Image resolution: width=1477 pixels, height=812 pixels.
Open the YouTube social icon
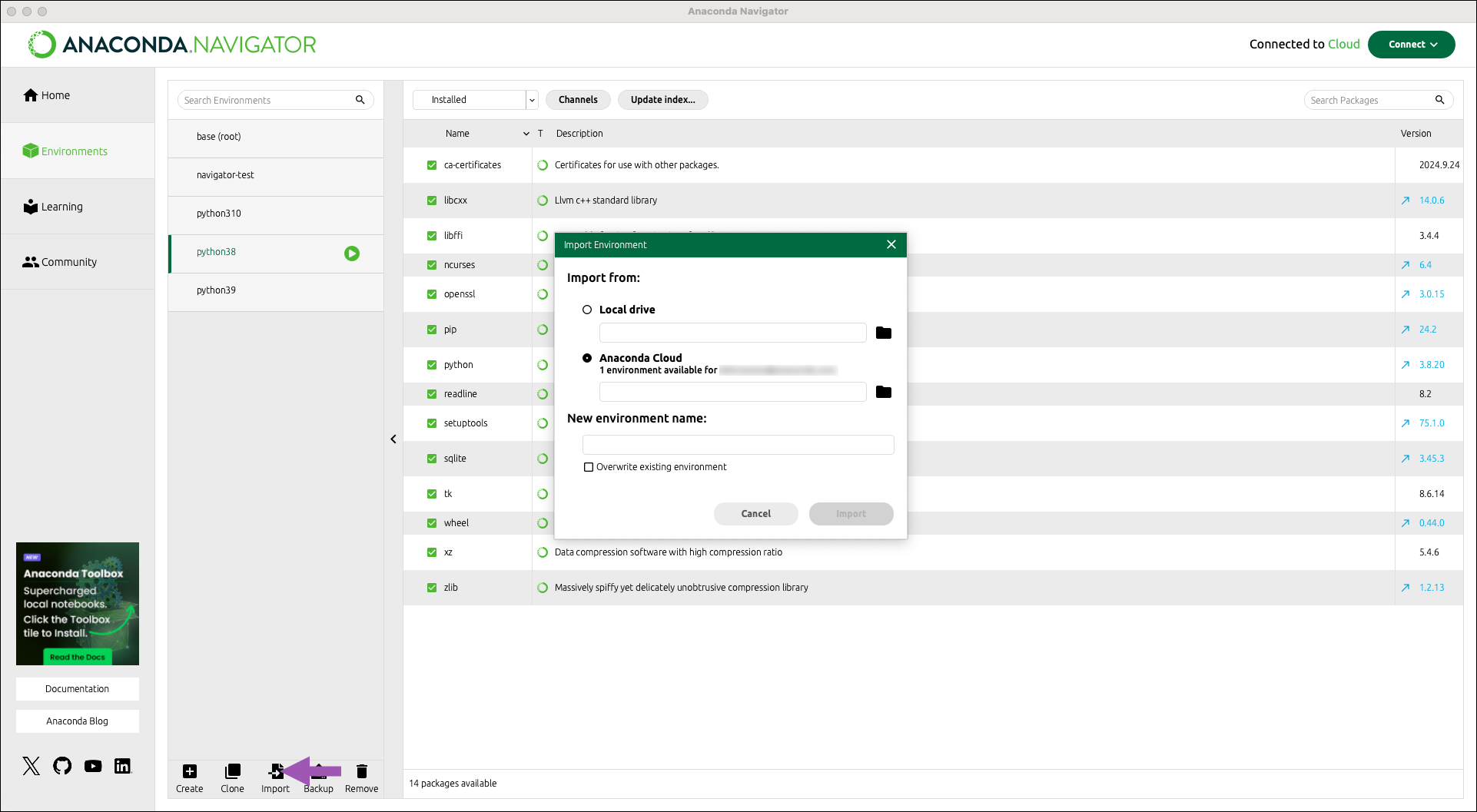point(93,766)
